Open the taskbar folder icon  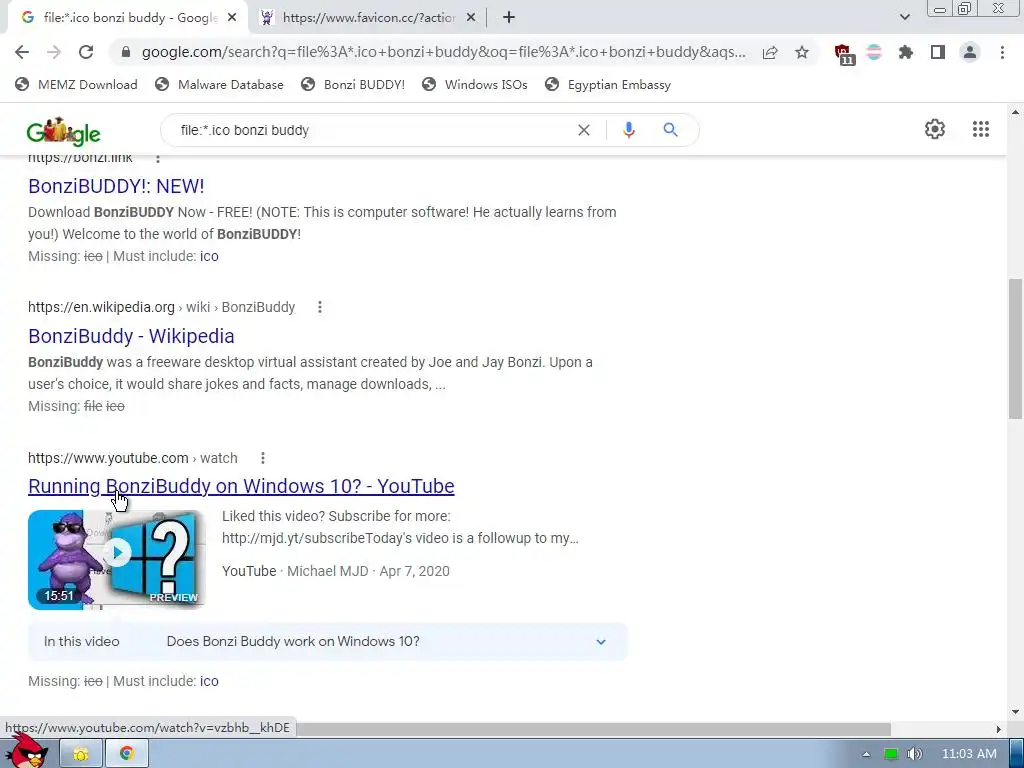tap(81, 754)
